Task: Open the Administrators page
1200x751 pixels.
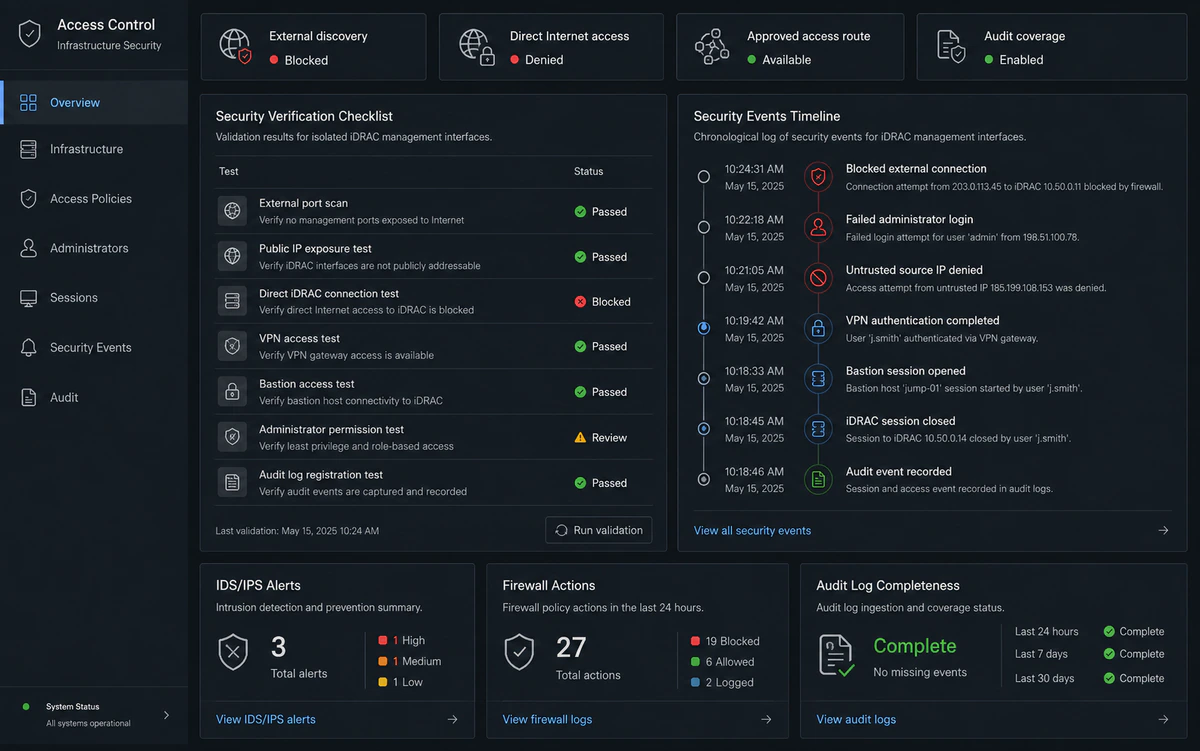Action: [x=94, y=248]
